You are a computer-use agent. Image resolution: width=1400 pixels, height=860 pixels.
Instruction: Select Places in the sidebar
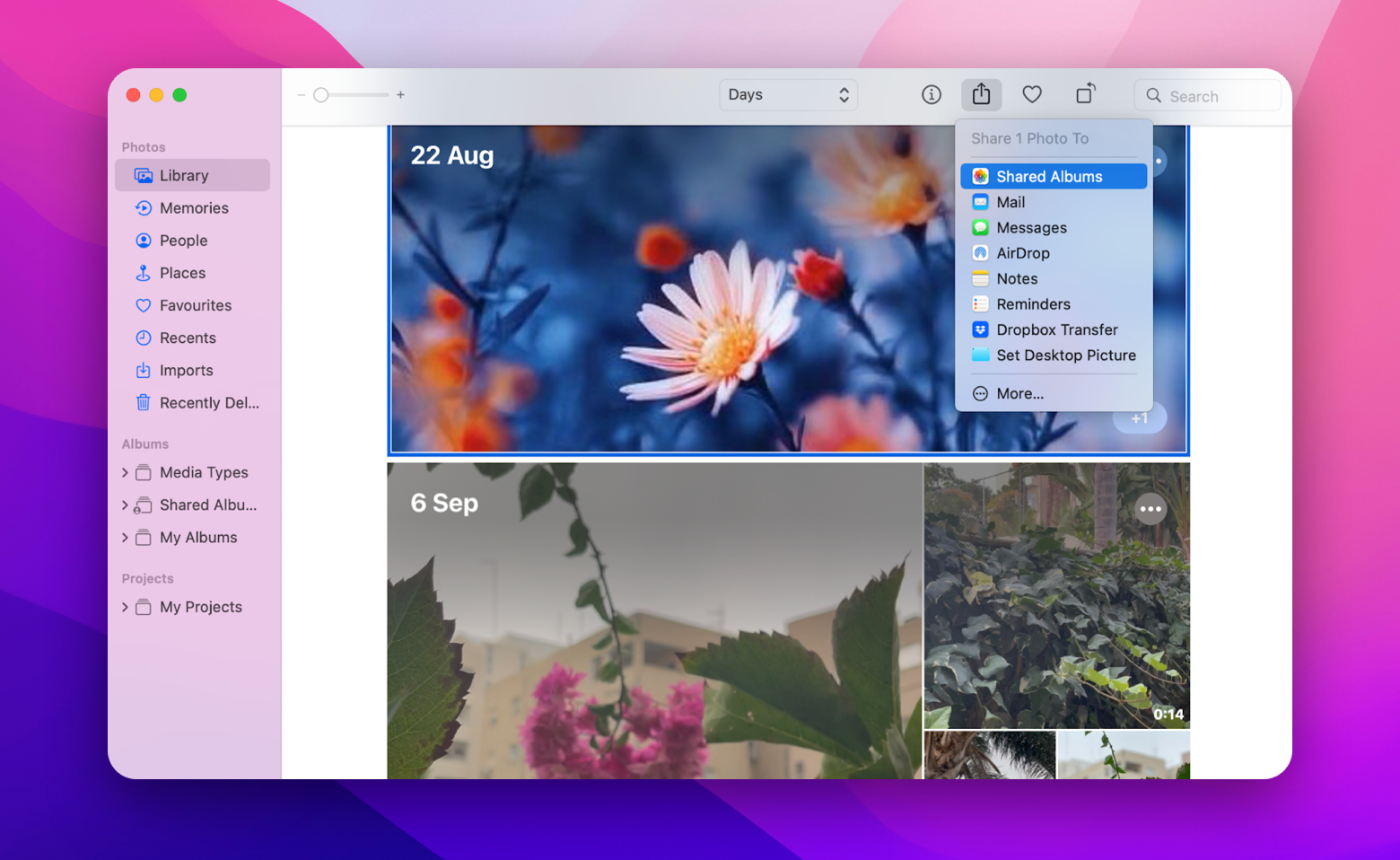coord(181,272)
